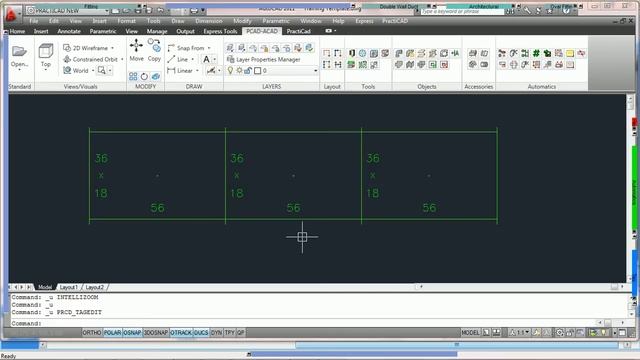Viewport: 640px width, 360px height.
Task: Open the Dimension menu in menu bar
Action: click(209, 21)
